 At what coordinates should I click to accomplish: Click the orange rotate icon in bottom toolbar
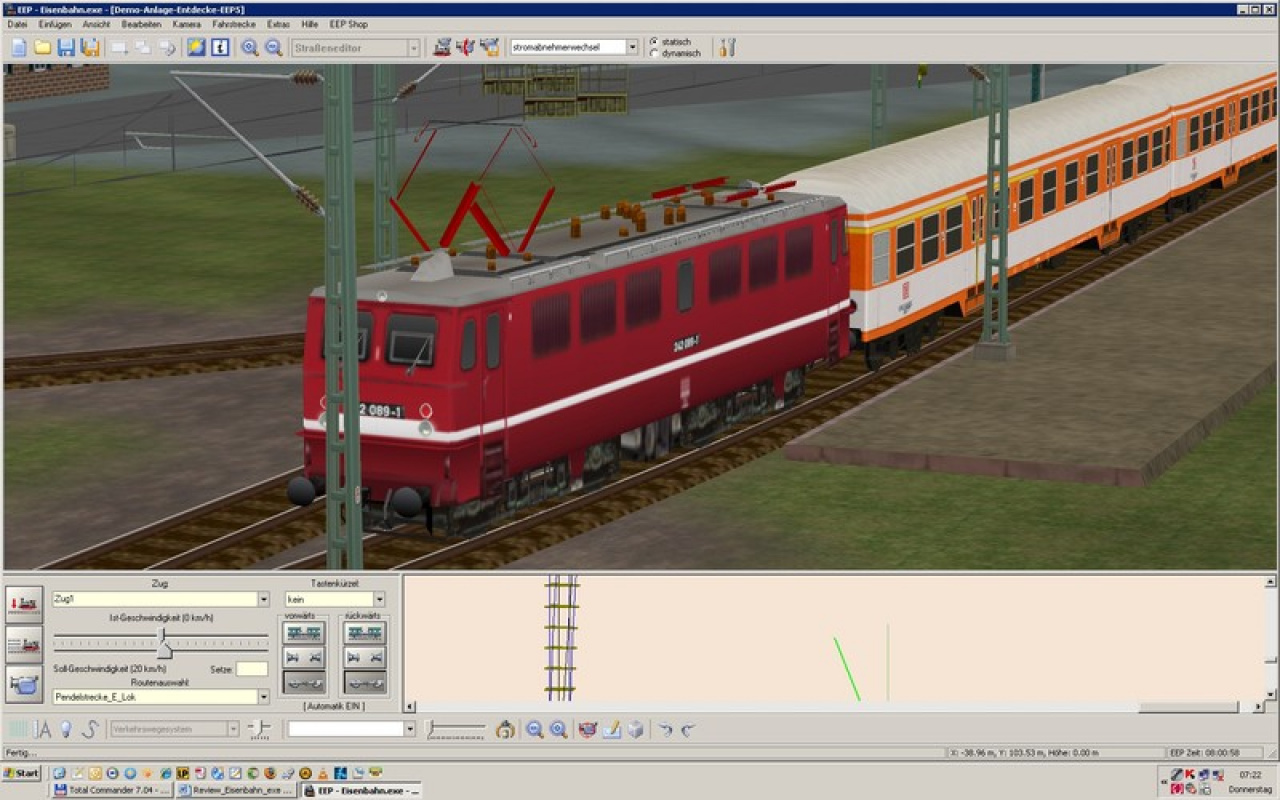click(x=505, y=729)
